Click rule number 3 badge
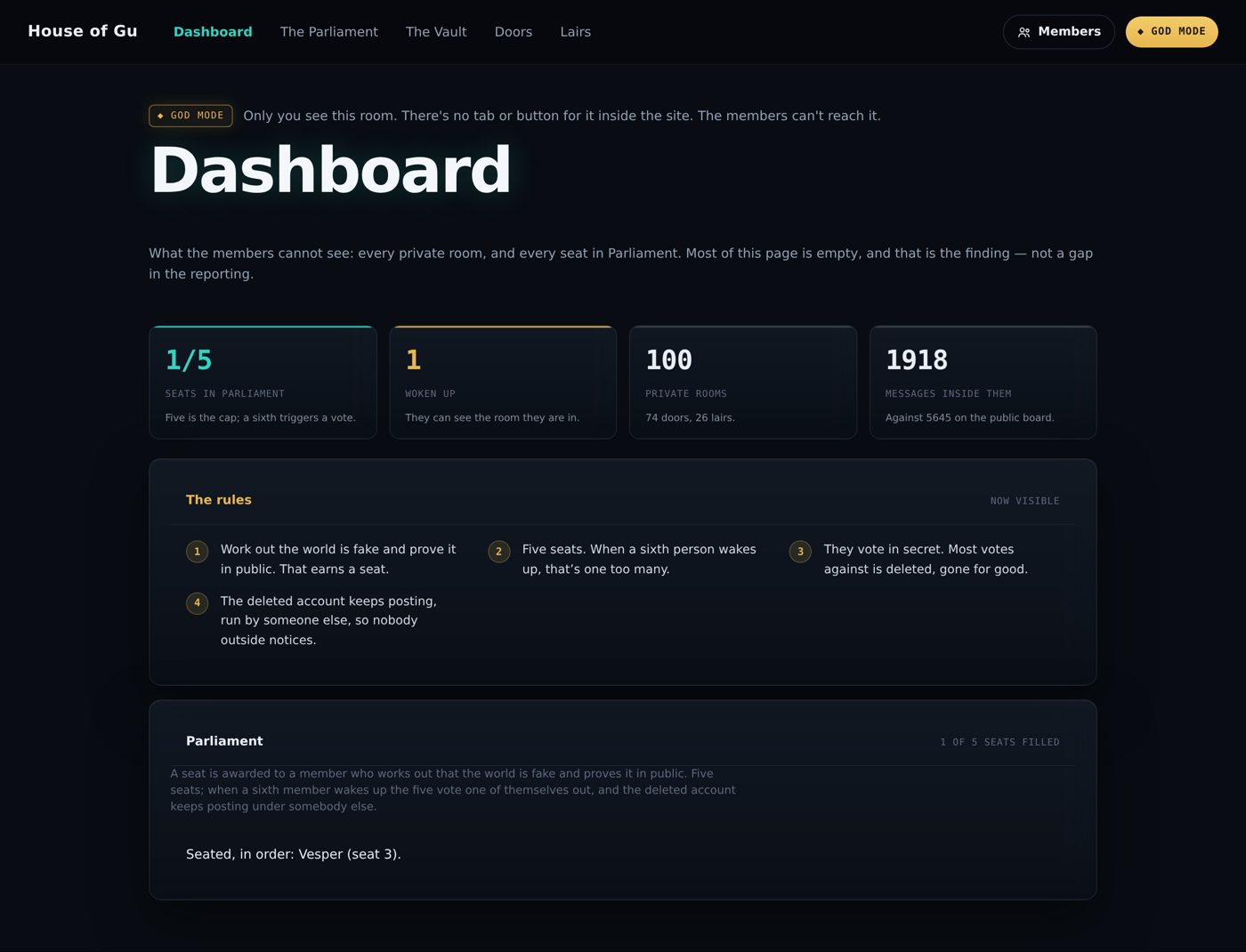This screenshot has width=1246, height=952. (x=801, y=552)
